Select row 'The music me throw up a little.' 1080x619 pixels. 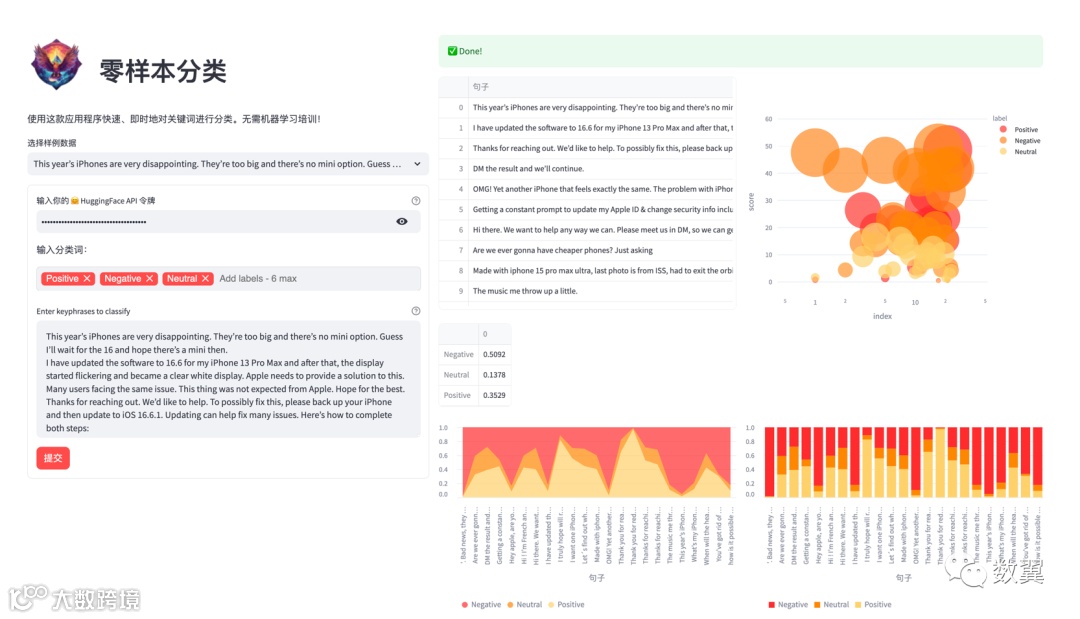(587, 291)
